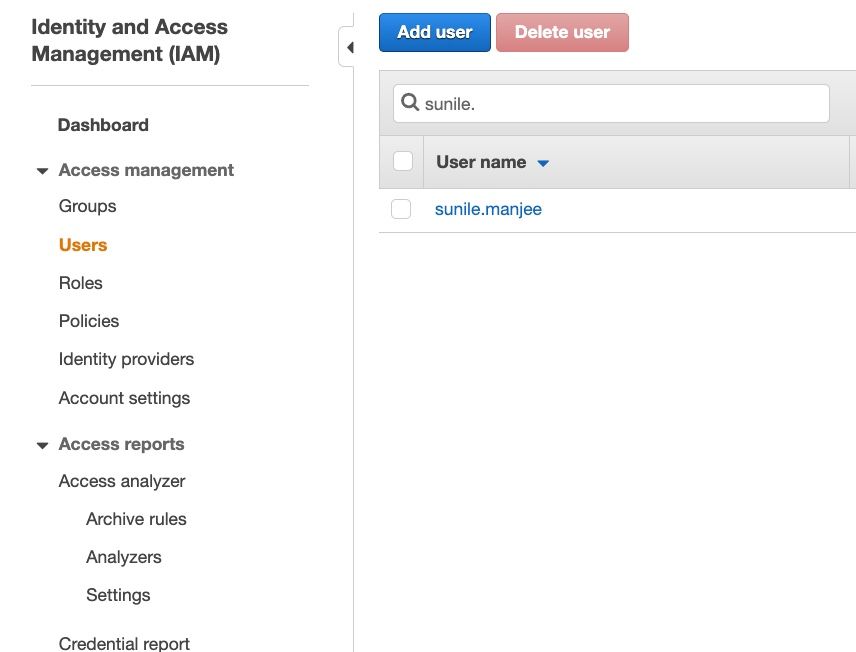Open Policies in the sidebar
The width and height of the screenshot is (856, 652).
click(89, 321)
